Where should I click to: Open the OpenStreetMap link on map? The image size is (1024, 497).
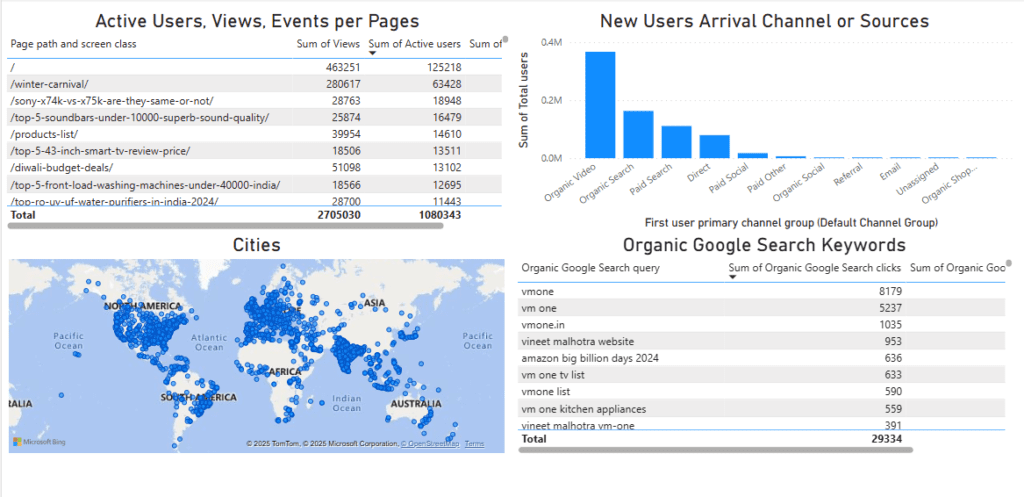[x=430, y=444]
